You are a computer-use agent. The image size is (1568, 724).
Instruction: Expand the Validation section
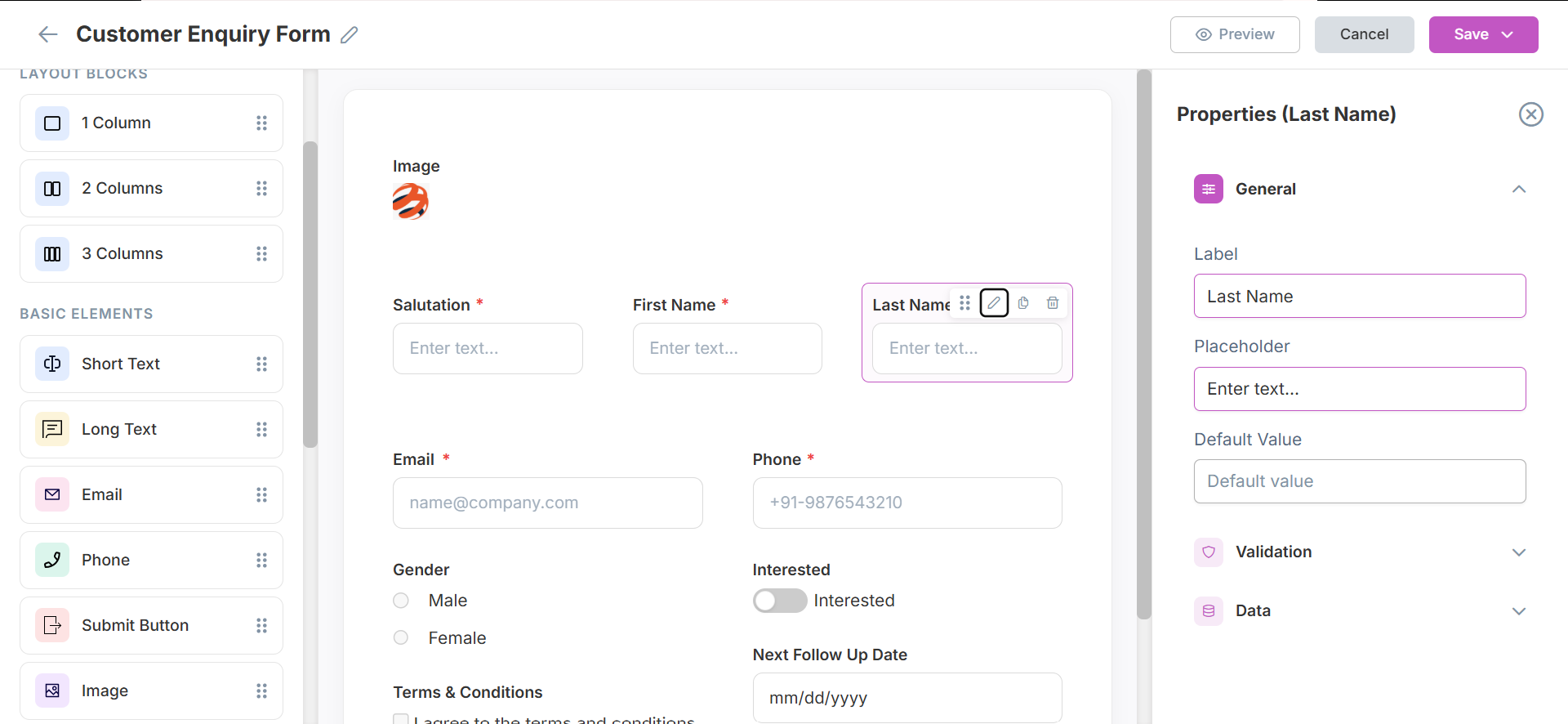pyautogui.click(x=1519, y=552)
